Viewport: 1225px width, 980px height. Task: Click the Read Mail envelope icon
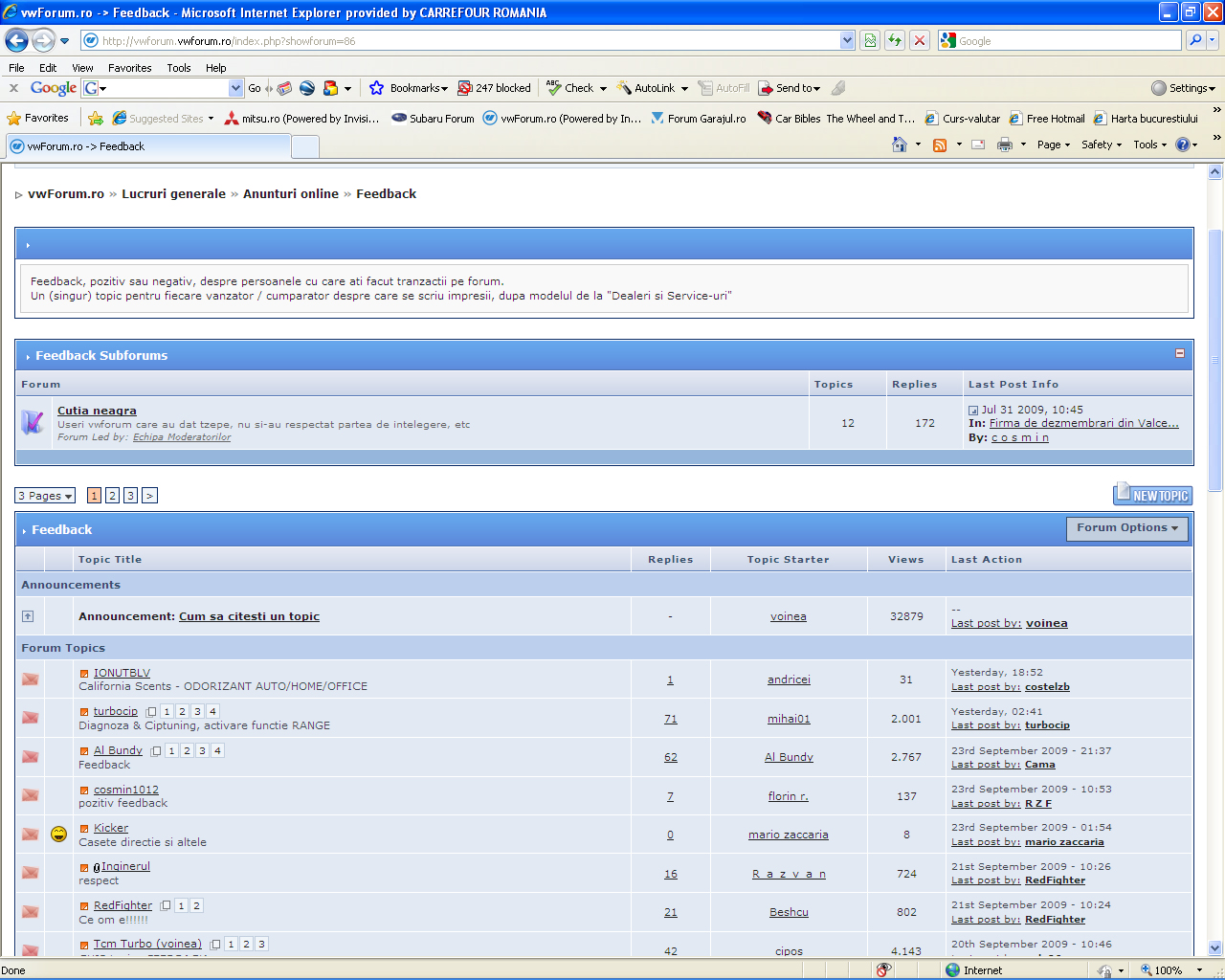pyautogui.click(x=978, y=145)
